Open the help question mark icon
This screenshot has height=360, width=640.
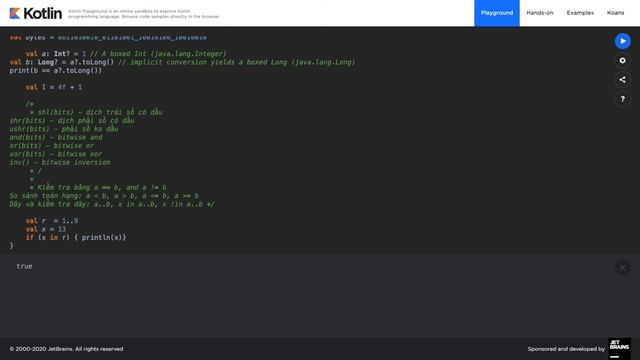click(x=622, y=99)
